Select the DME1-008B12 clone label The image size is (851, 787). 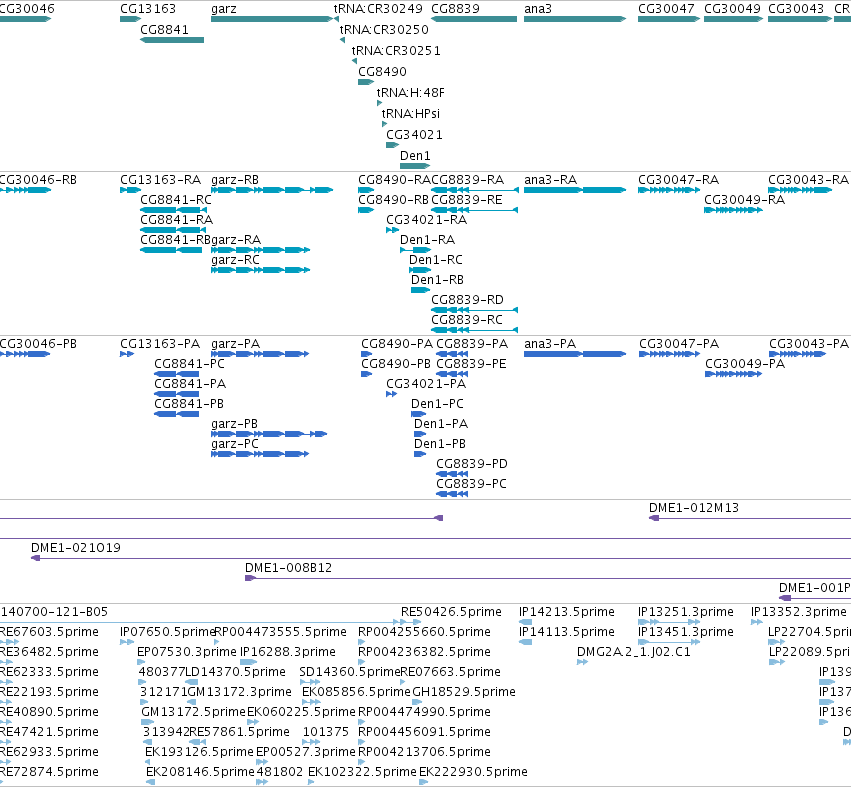tap(289, 568)
